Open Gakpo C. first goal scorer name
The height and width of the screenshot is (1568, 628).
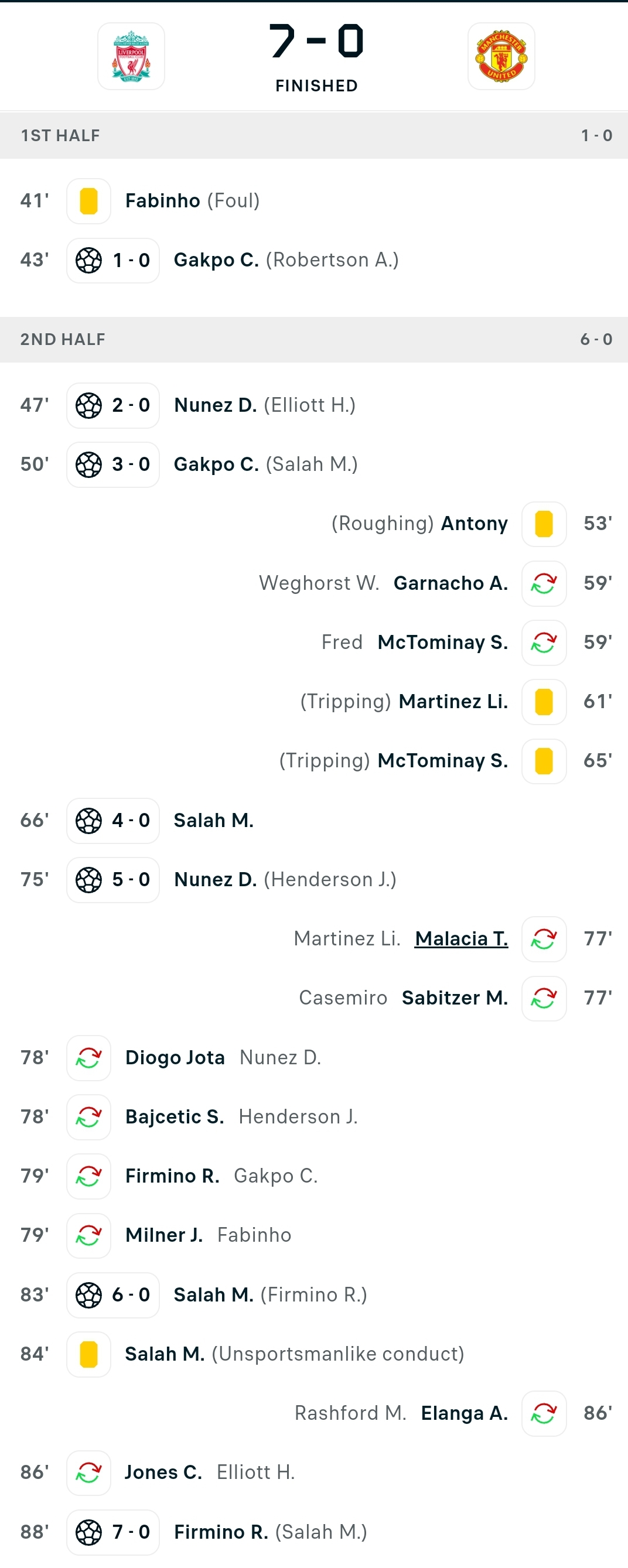click(x=217, y=261)
